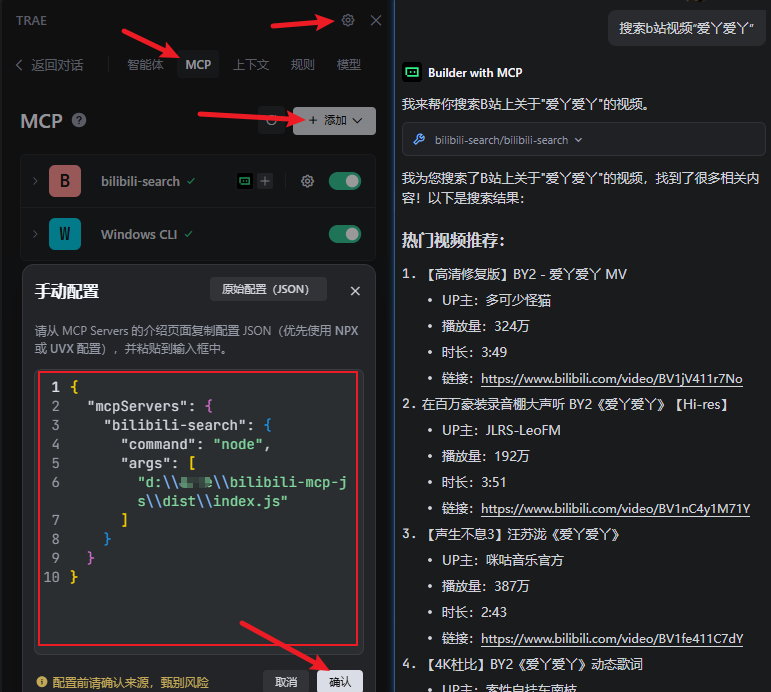Expand the bilibili-search/bilibili-search tool call
Viewport: 771px width, 692px height.
click(x=583, y=140)
